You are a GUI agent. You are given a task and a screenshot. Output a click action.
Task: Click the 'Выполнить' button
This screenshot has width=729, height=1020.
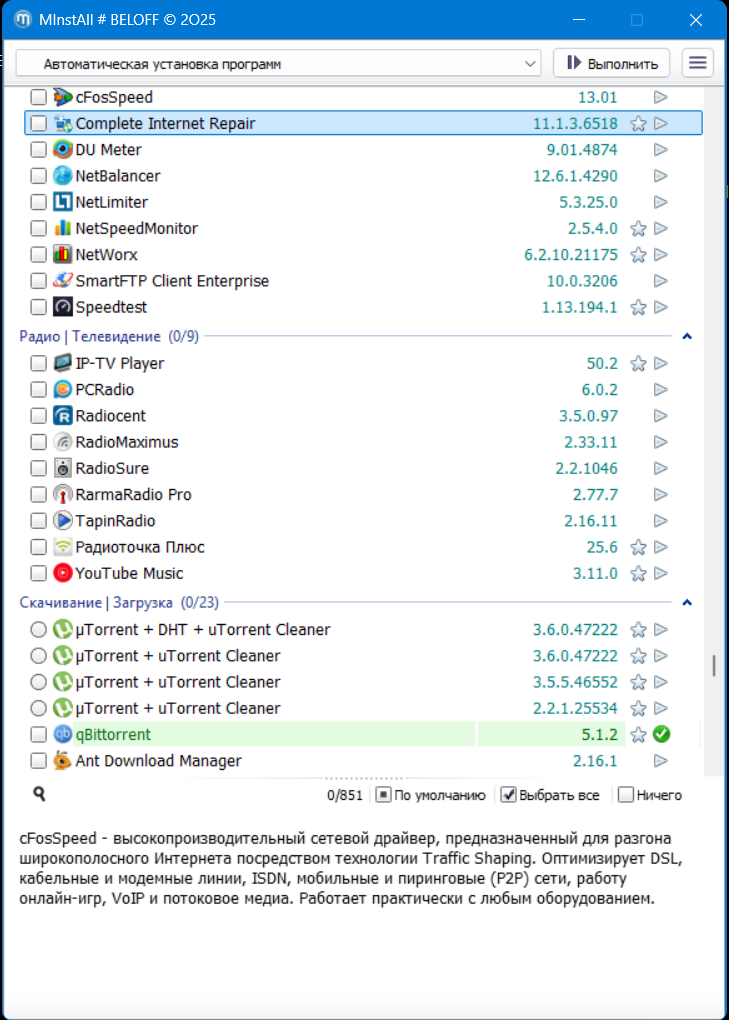[x=611, y=63]
